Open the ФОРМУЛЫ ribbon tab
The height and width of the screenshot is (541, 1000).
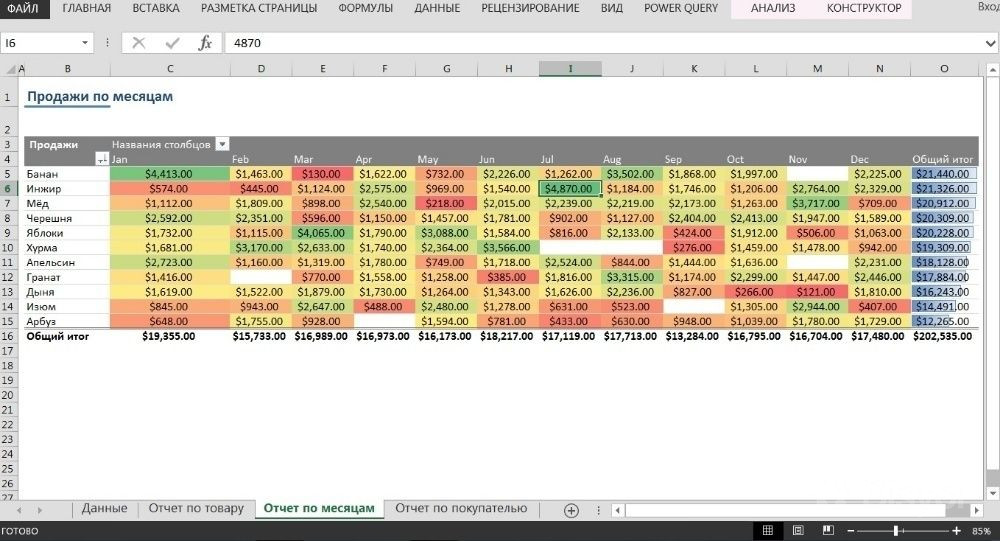(365, 8)
